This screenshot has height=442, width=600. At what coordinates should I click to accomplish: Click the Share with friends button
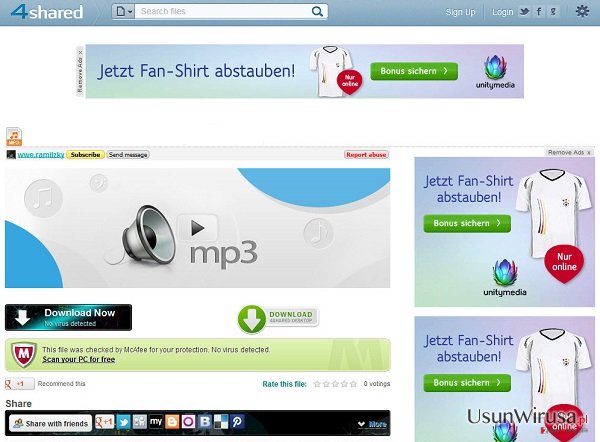[51, 423]
